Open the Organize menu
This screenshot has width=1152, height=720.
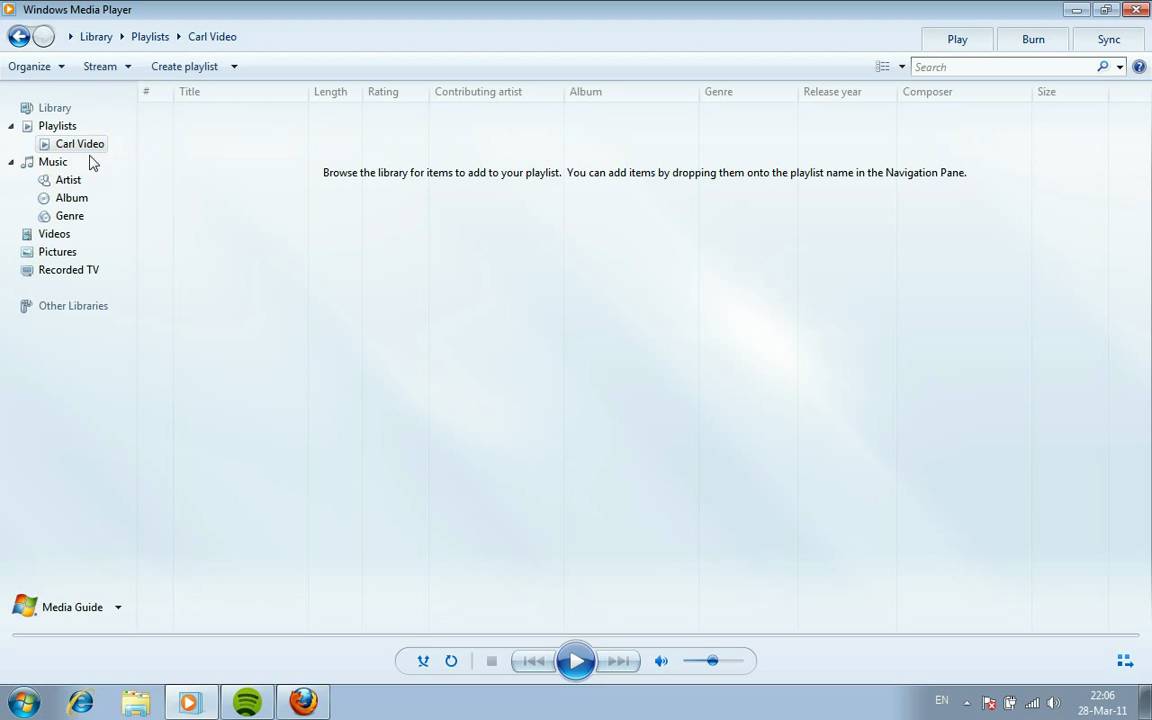[x=36, y=66]
